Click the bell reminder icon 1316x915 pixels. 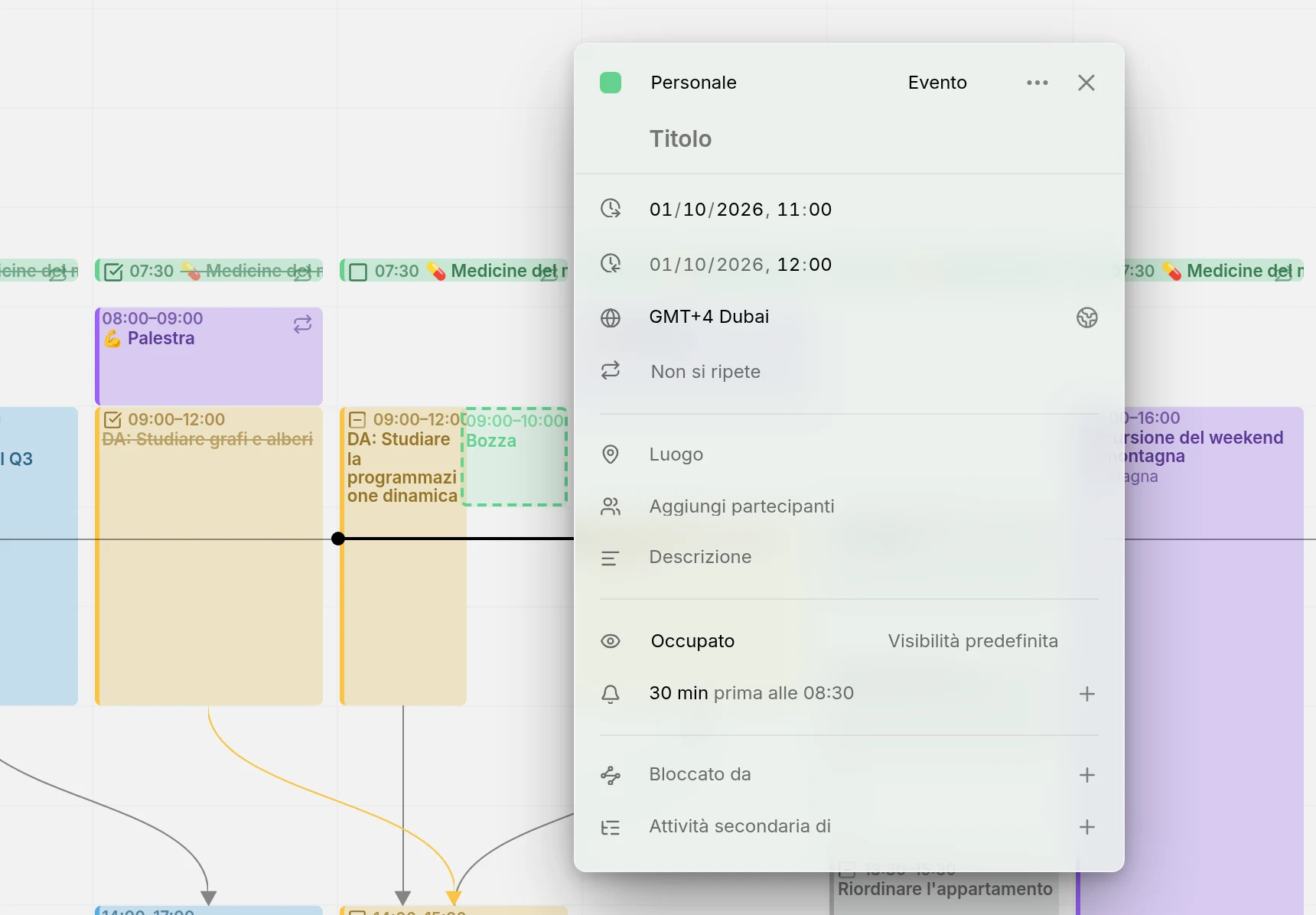[x=611, y=694]
